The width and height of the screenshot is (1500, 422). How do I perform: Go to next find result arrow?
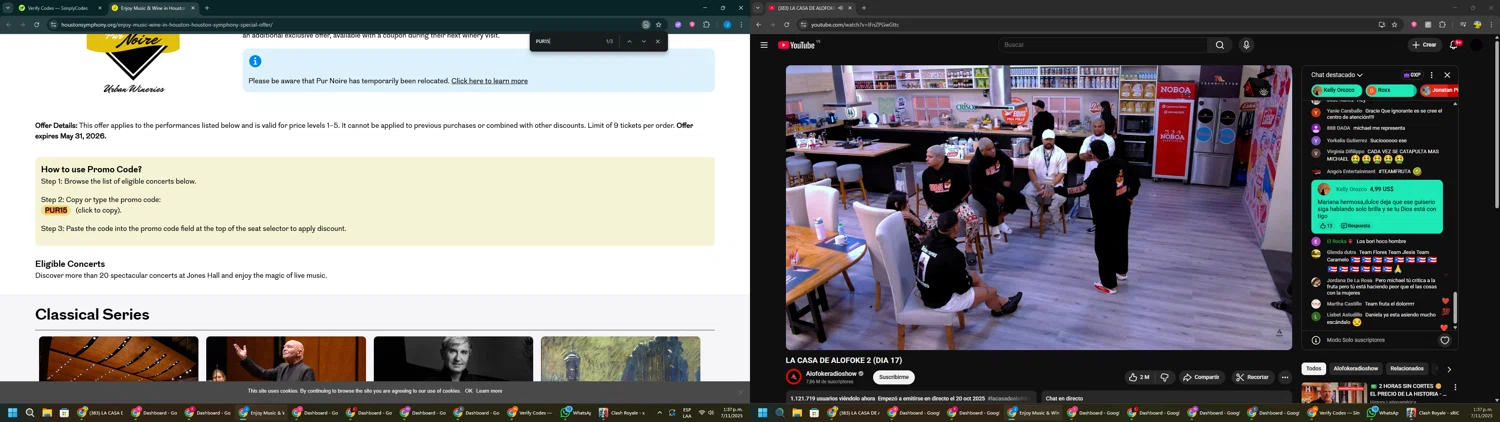[x=644, y=41]
